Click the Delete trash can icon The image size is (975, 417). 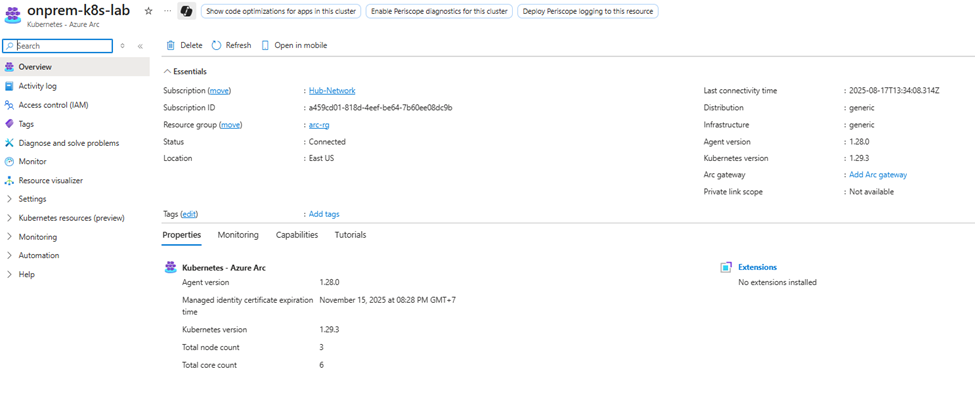coord(170,45)
